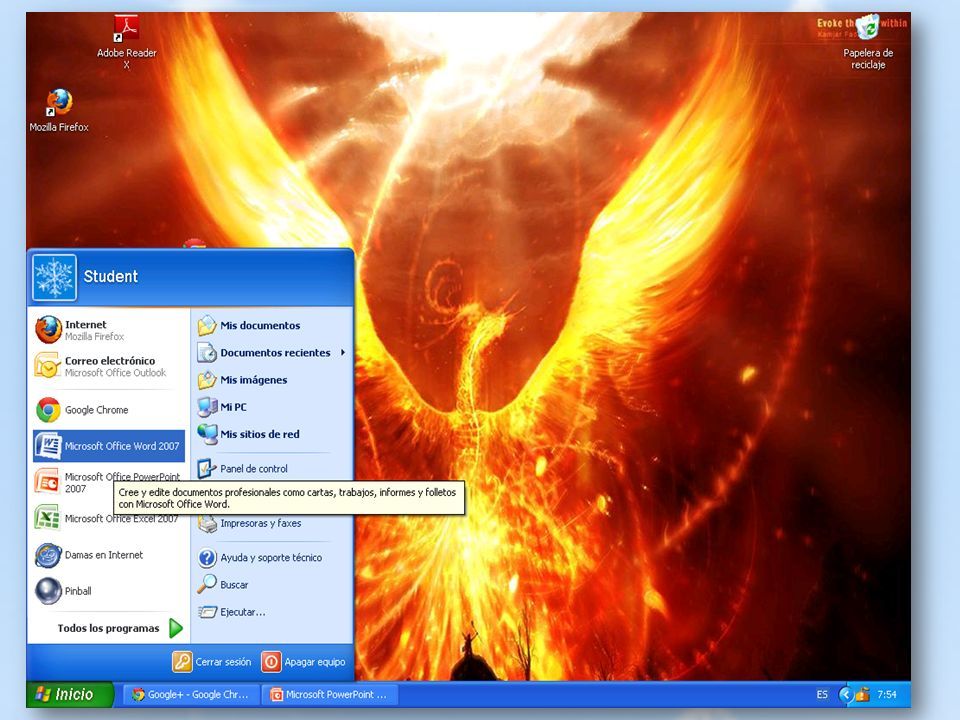Start Microsoft Office PowerPoint 2007
The width and height of the screenshot is (960, 720).
tap(109, 482)
